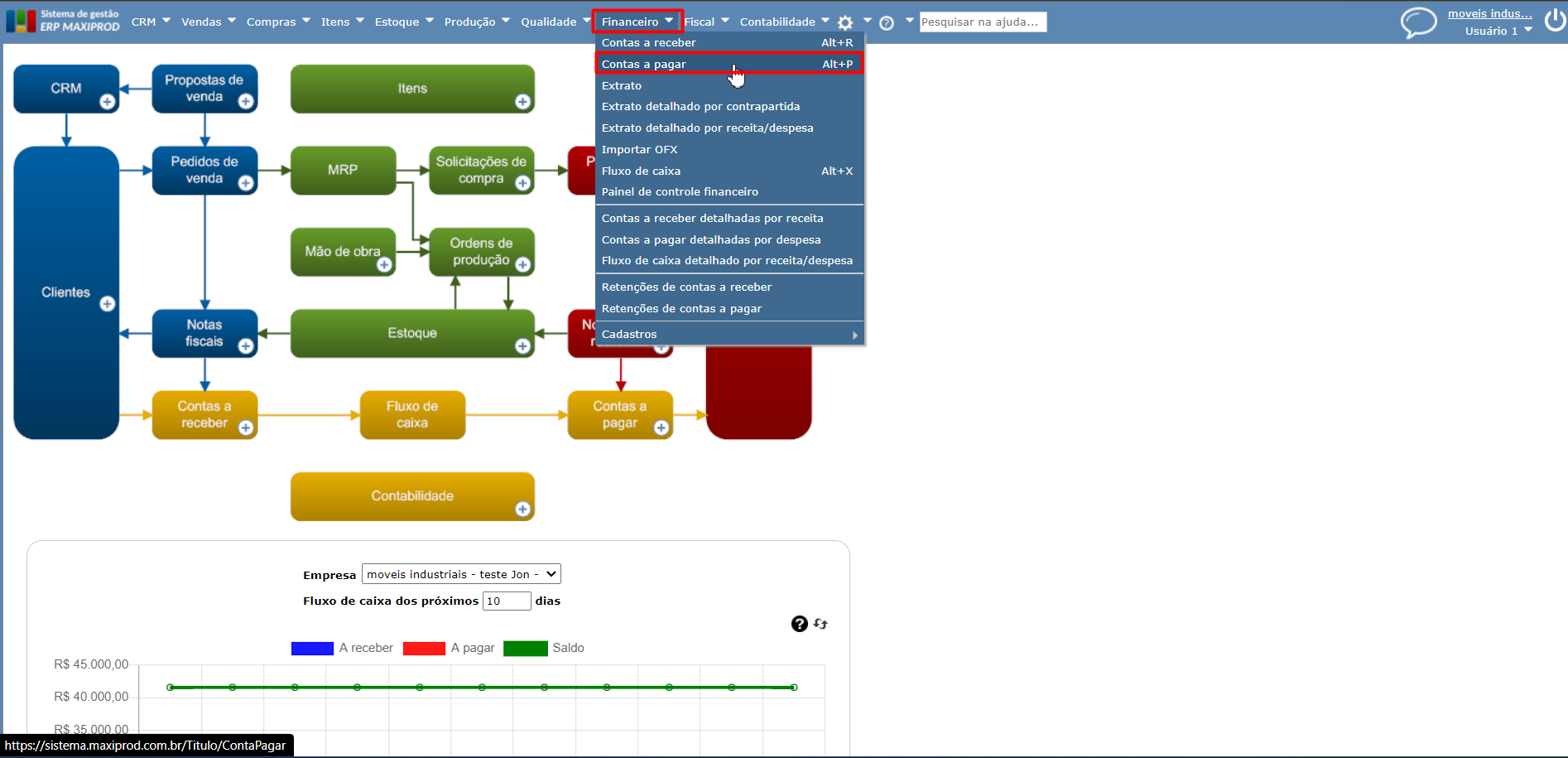Select Contas a receber menu entry
Image resolution: width=1568 pixels, height=758 pixels.
click(x=729, y=43)
